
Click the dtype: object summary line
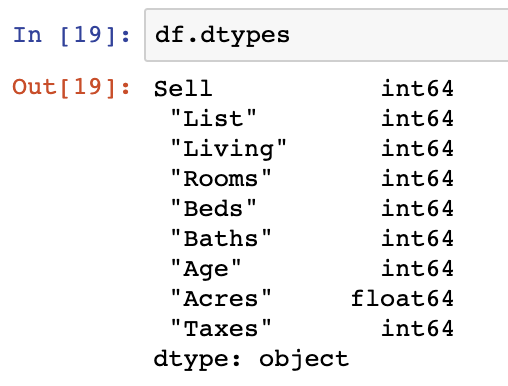251,359
